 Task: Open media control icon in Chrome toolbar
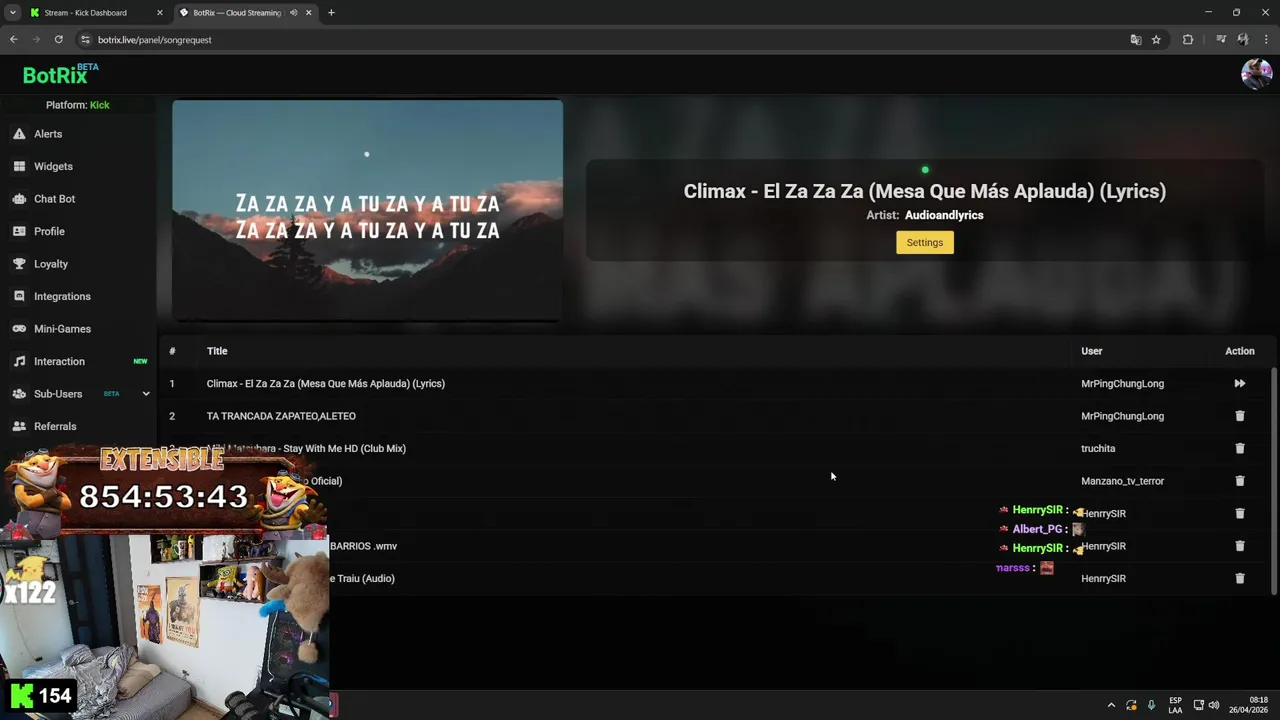click(x=1221, y=40)
